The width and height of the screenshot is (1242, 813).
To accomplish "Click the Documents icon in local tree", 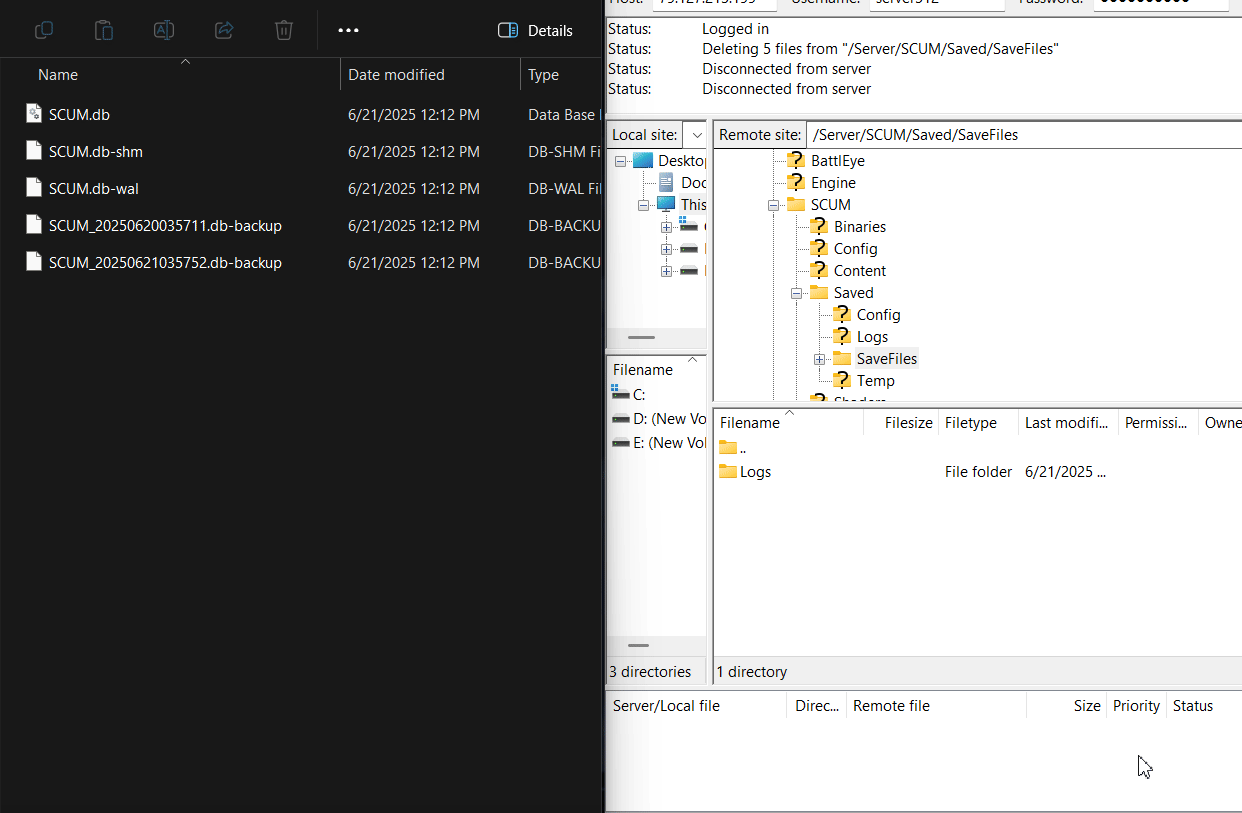I will coord(666,182).
